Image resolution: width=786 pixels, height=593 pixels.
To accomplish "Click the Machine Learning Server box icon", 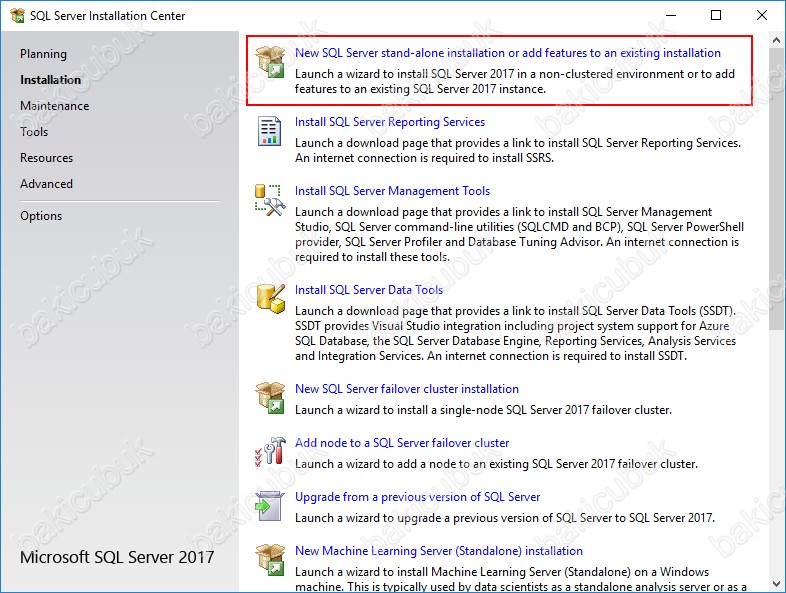I will [270, 559].
